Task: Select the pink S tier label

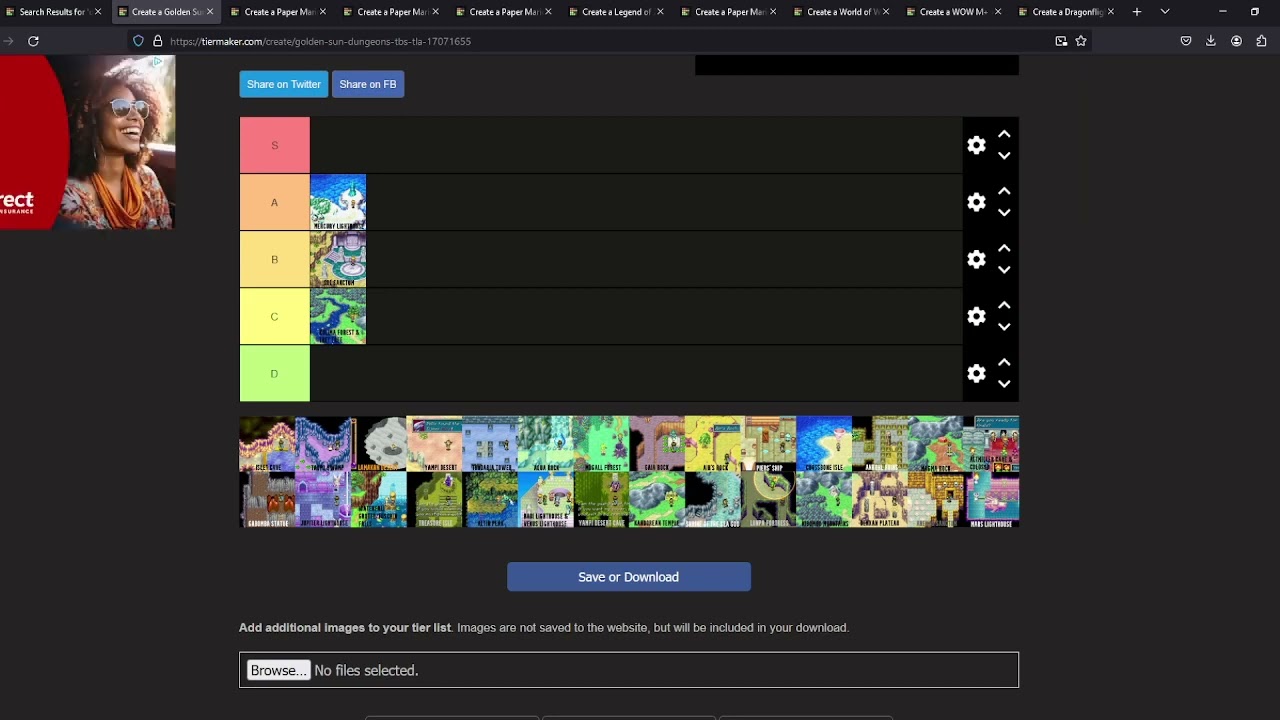Action: (275, 145)
